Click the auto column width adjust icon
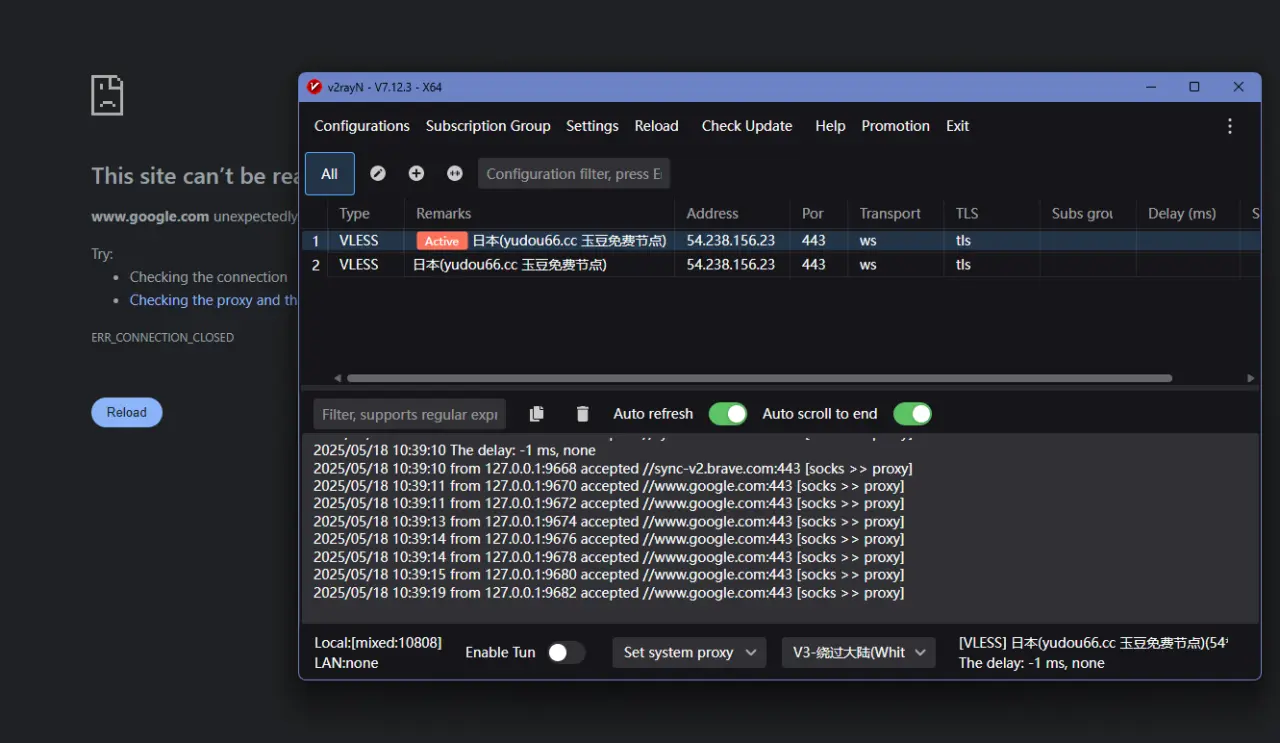Image resolution: width=1280 pixels, height=743 pixels. coord(455,173)
